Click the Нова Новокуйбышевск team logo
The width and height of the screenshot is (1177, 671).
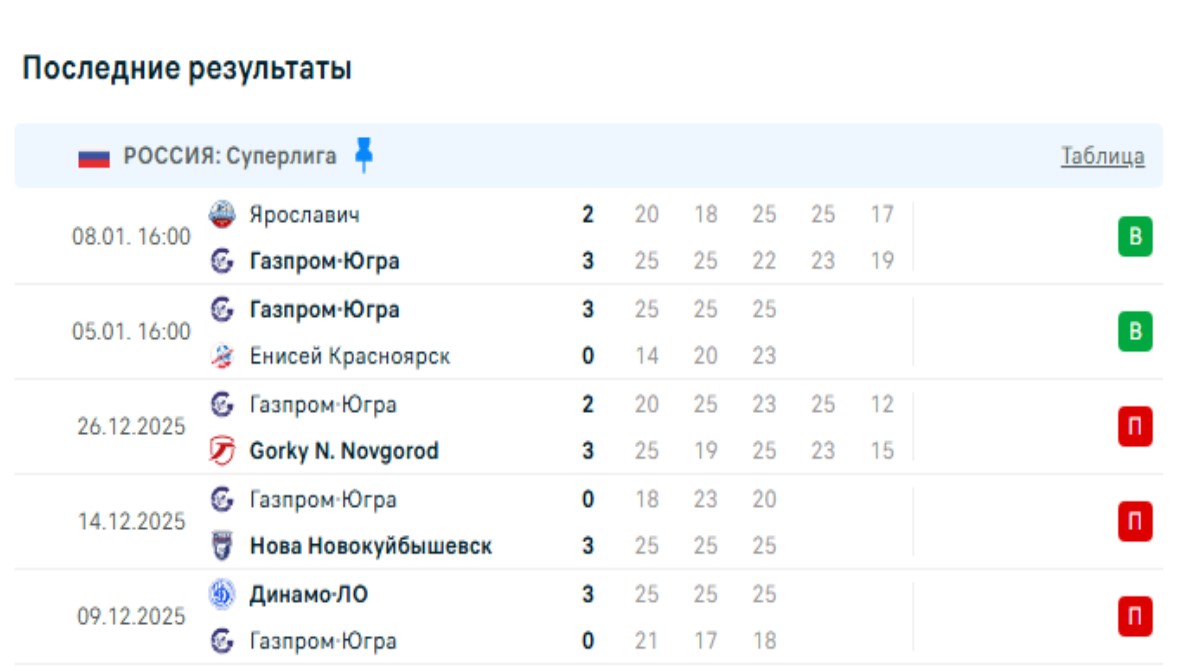[222, 546]
